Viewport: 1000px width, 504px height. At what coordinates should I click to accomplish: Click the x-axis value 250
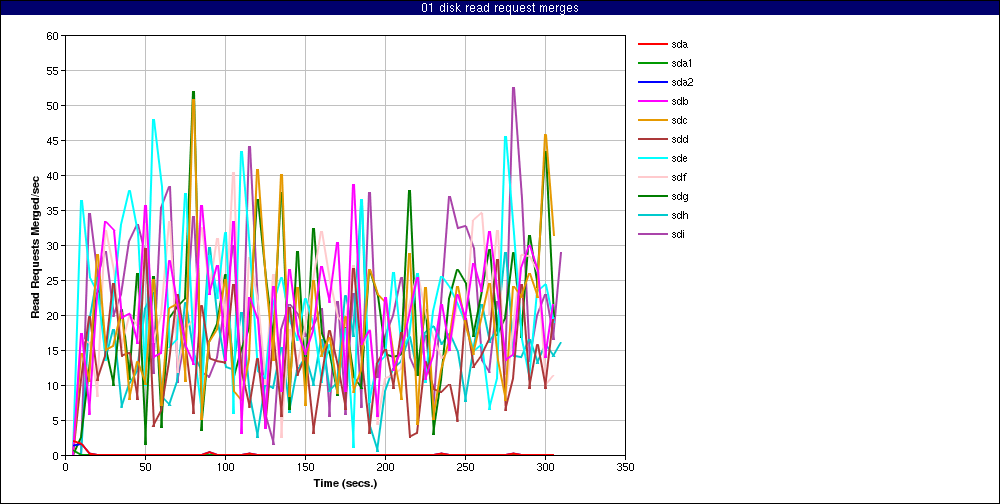click(x=466, y=468)
